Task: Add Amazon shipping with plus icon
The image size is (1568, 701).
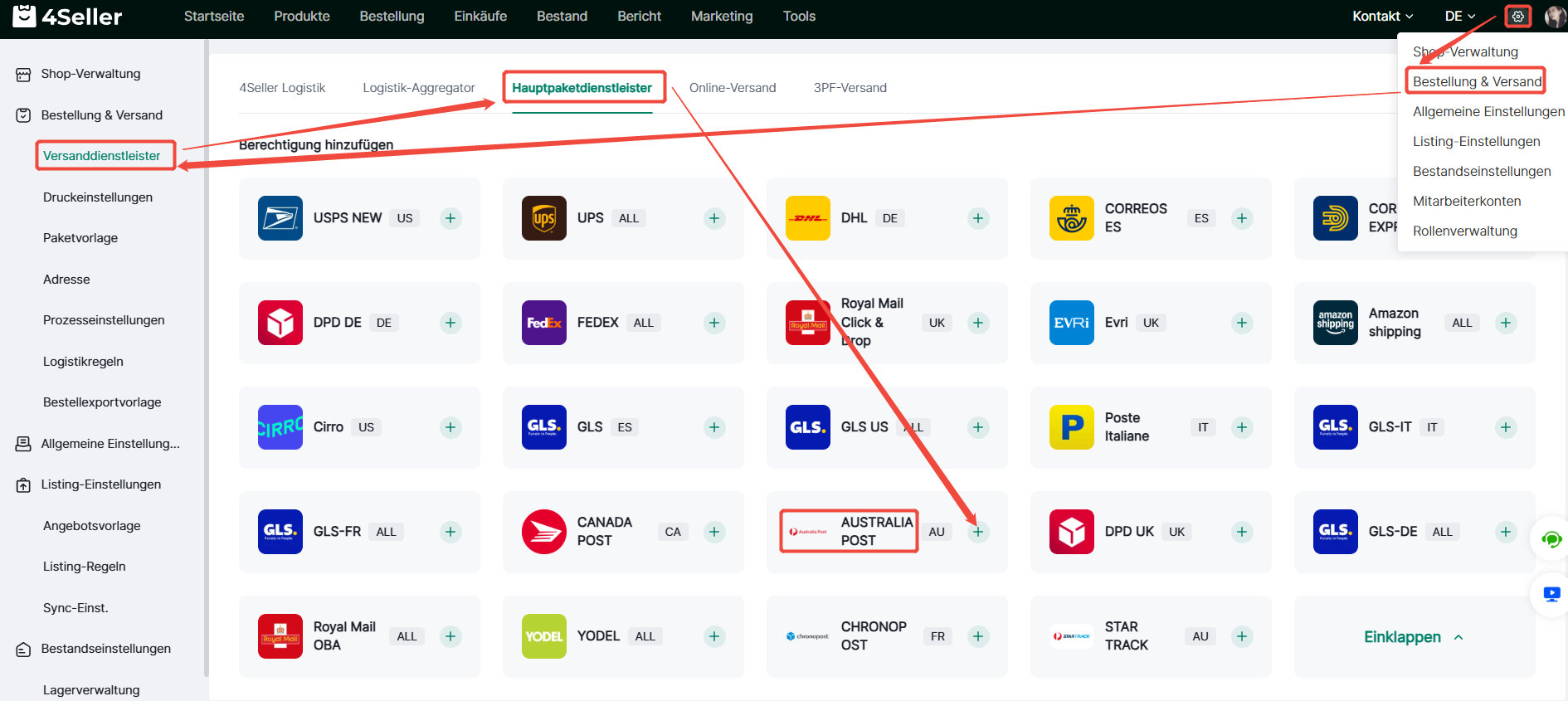Action: click(1506, 323)
